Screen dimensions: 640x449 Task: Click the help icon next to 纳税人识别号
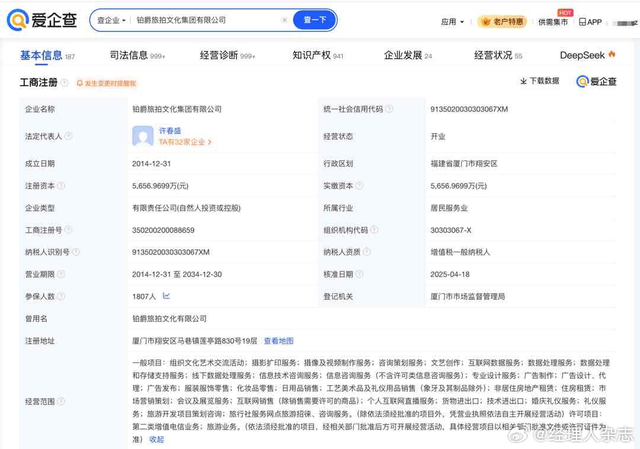click(x=76, y=252)
